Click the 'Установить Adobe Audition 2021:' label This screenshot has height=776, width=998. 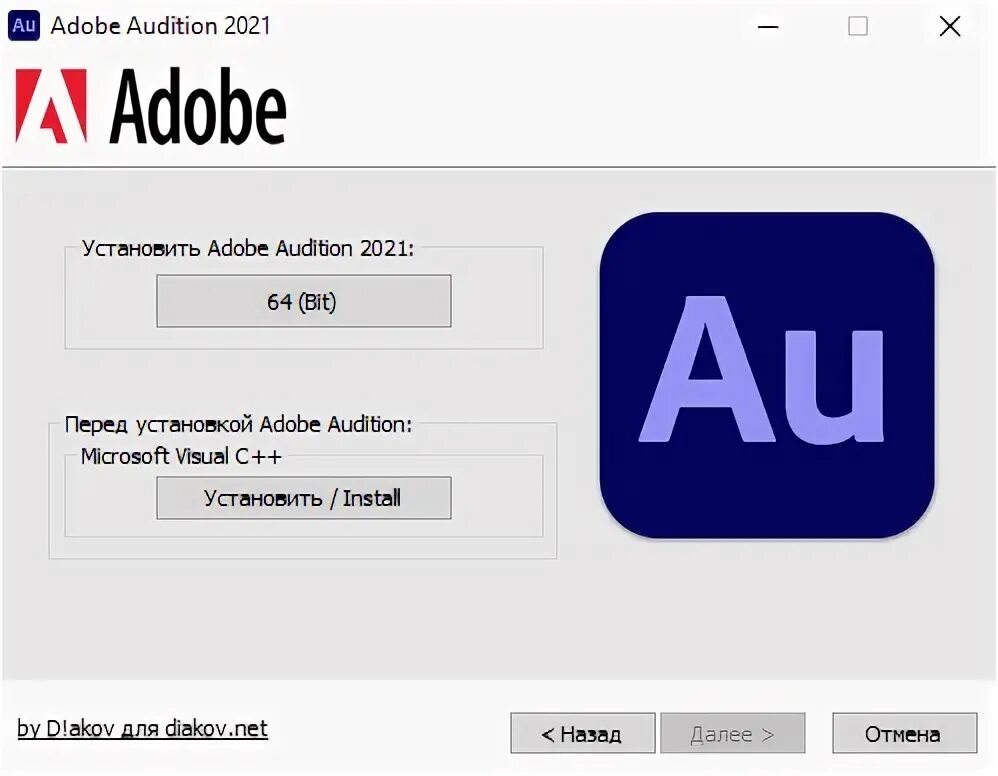coord(248,248)
